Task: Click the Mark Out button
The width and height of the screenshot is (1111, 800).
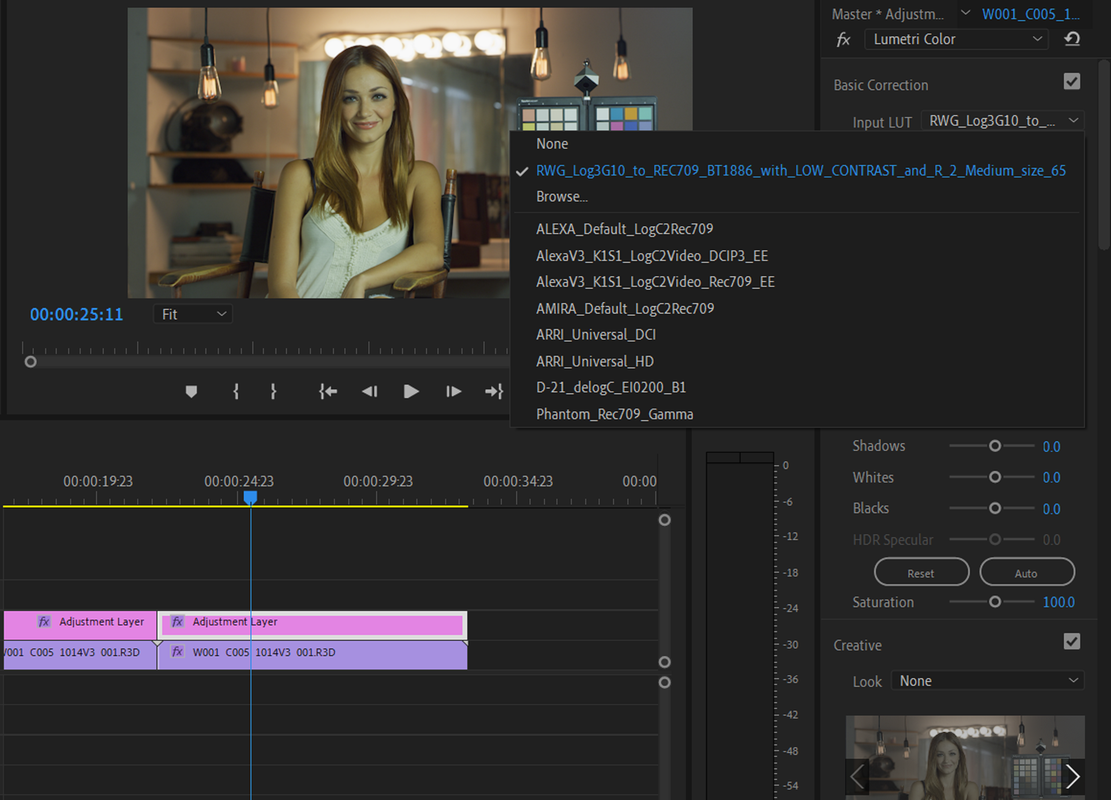Action: (273, 391)
